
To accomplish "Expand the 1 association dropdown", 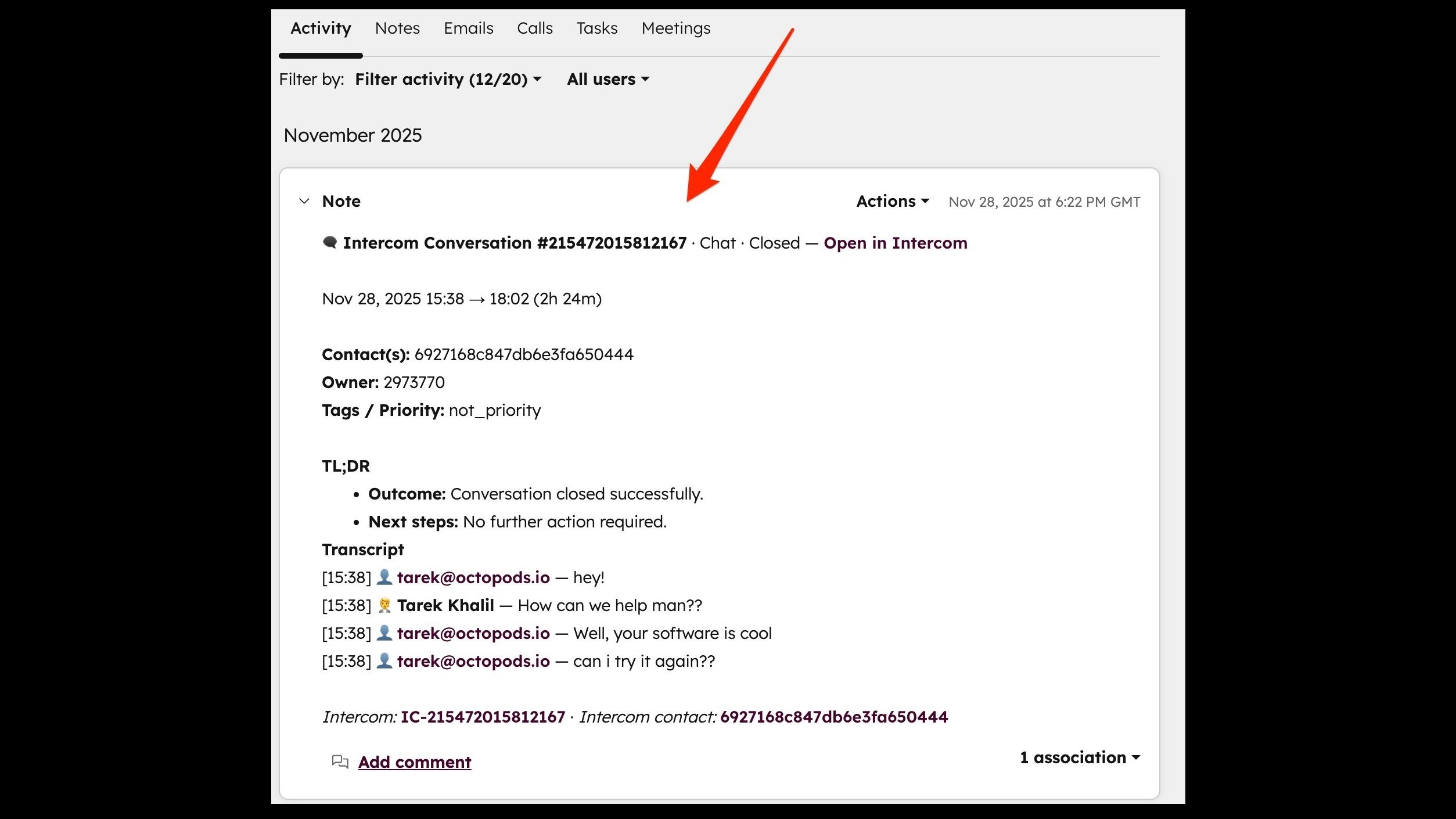I will click(1079, 757).
